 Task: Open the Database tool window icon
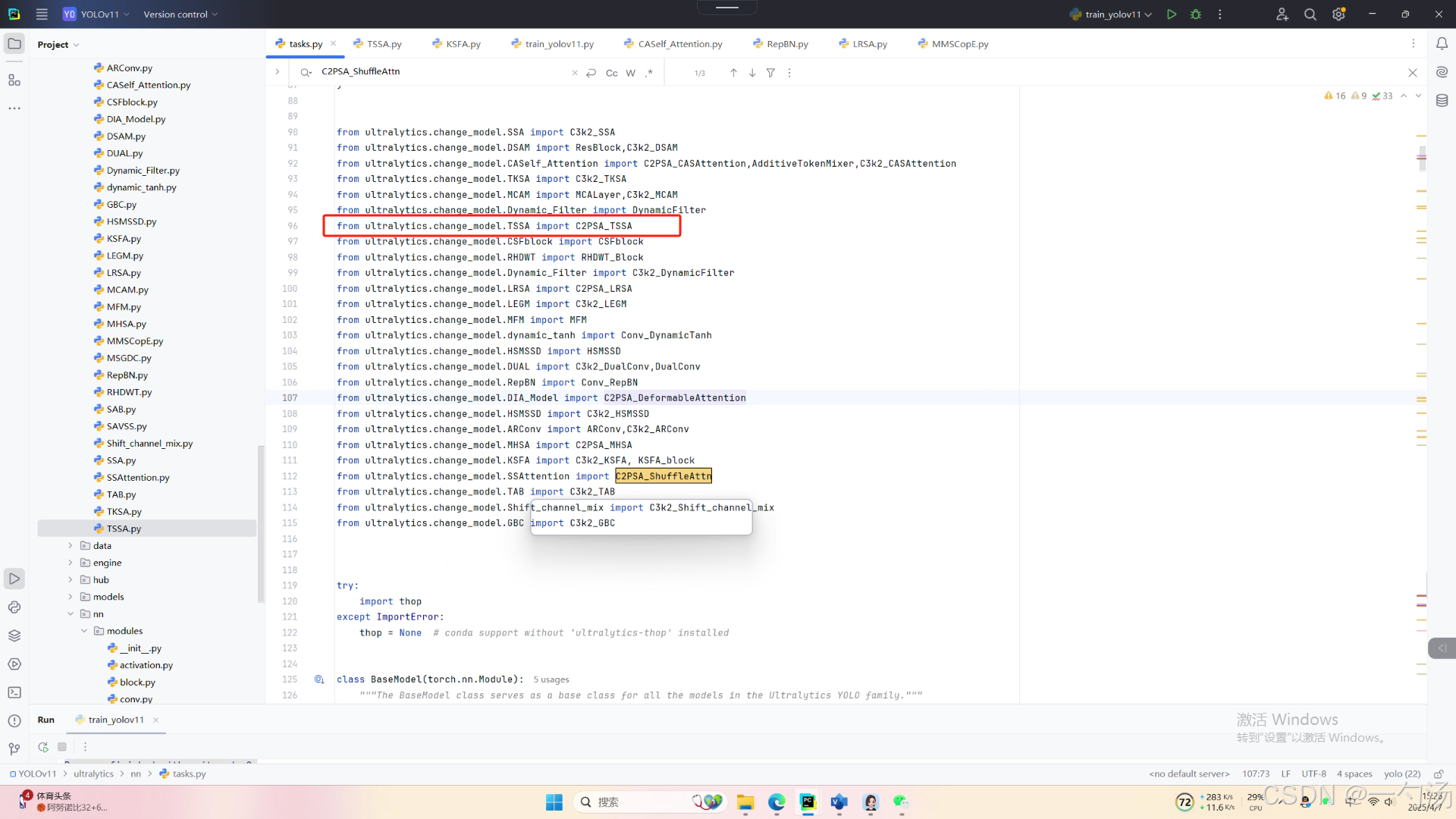pos(1442,100)
